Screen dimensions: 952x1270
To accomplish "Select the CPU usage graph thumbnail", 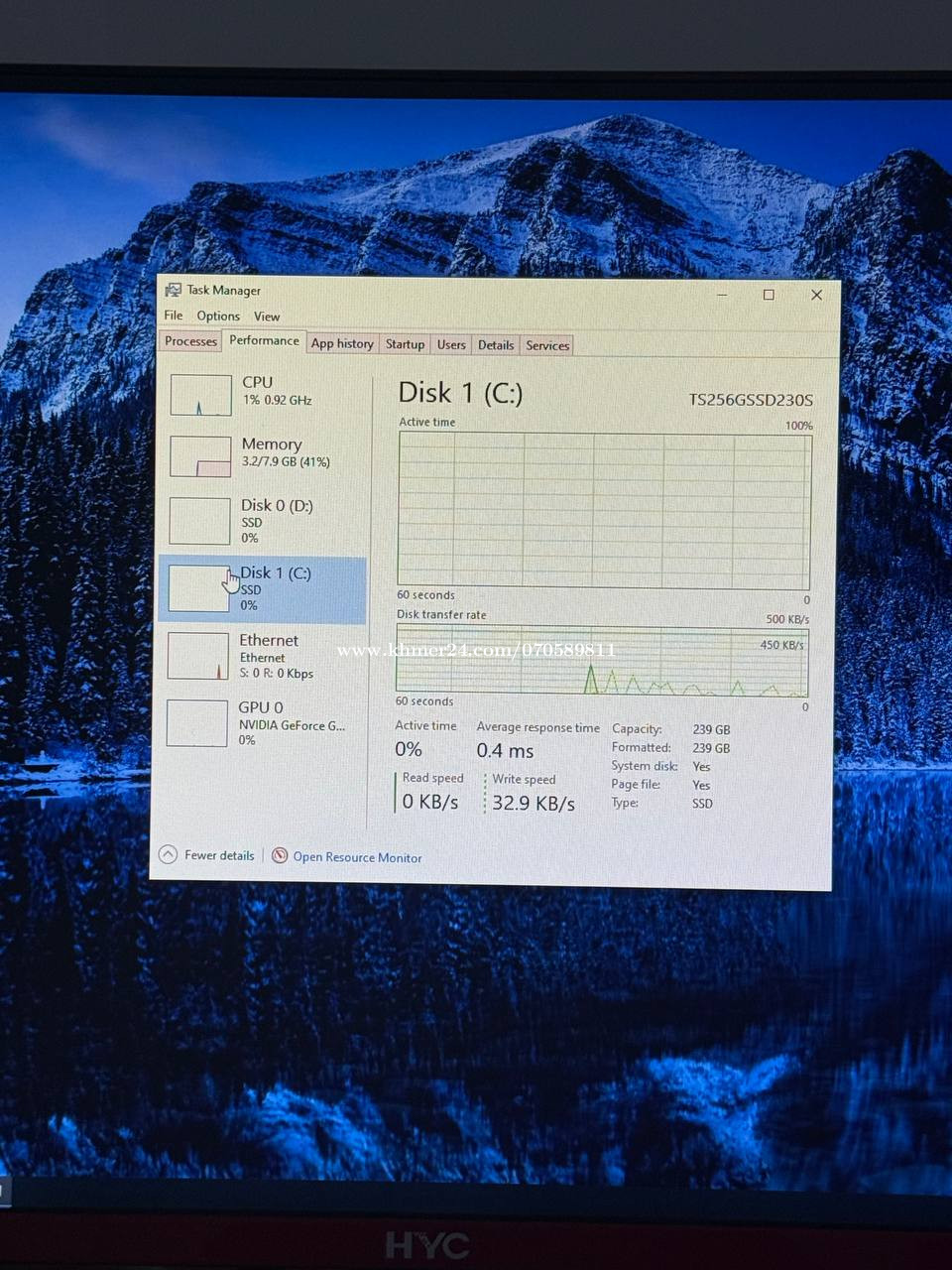I will (x=200, y=395).
